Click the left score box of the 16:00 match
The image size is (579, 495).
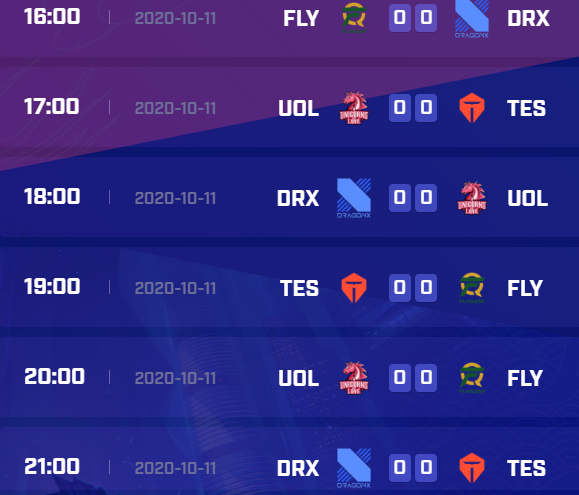[x=400, y=18]
